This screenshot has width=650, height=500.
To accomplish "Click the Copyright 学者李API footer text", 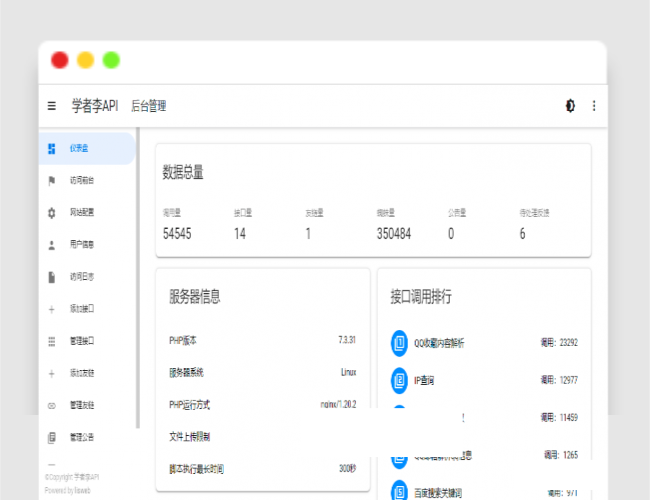I will (72, 477).
